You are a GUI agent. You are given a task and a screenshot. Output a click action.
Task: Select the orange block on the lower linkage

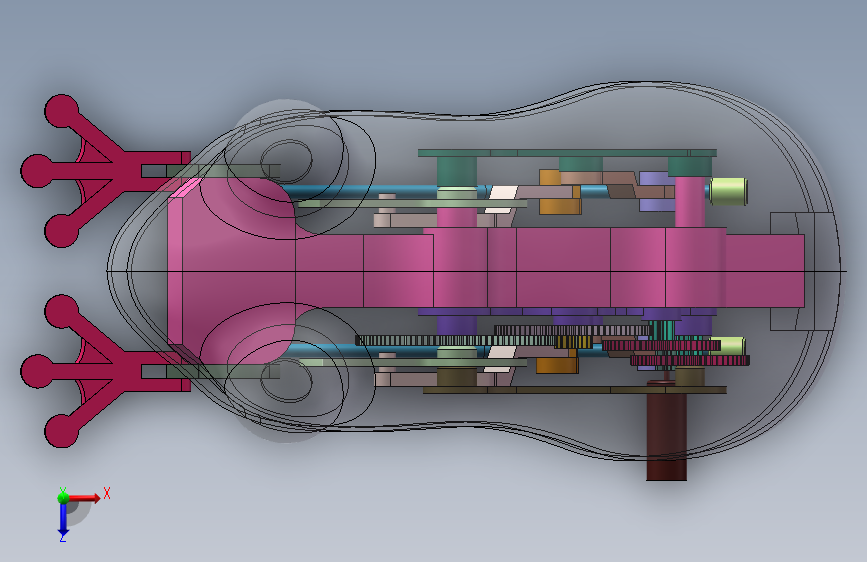point(557,366)
